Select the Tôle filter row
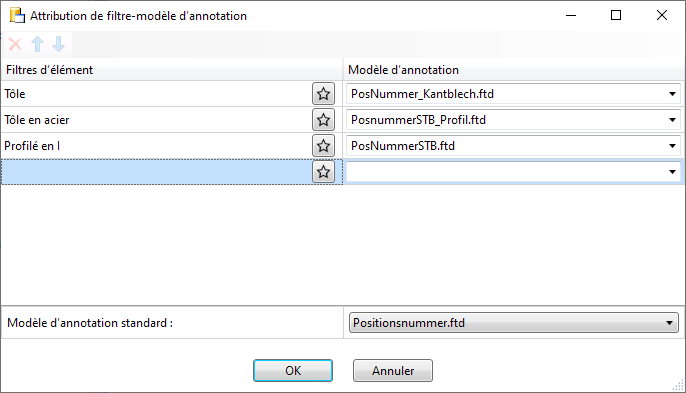 click(156, 94)
